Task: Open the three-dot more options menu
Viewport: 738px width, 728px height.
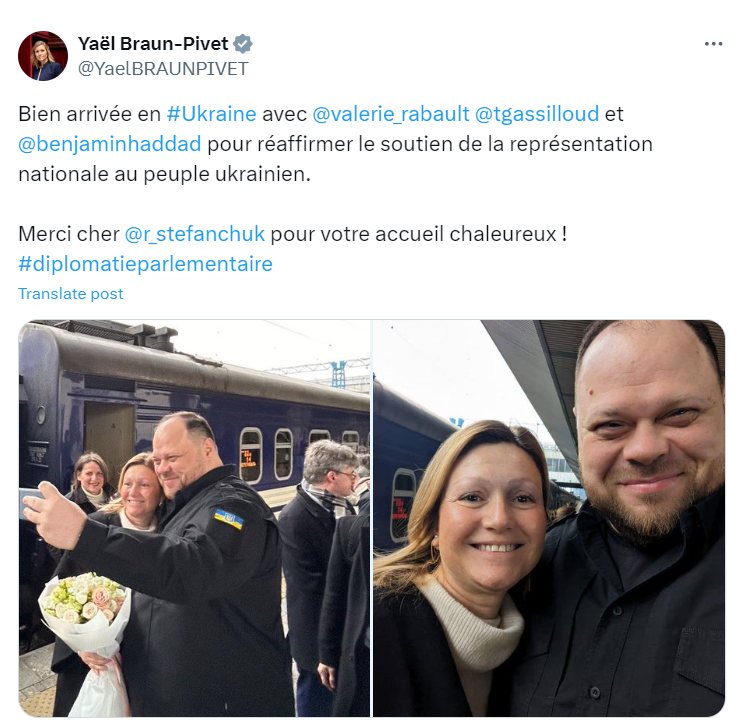Action: (x=713, y=44)
